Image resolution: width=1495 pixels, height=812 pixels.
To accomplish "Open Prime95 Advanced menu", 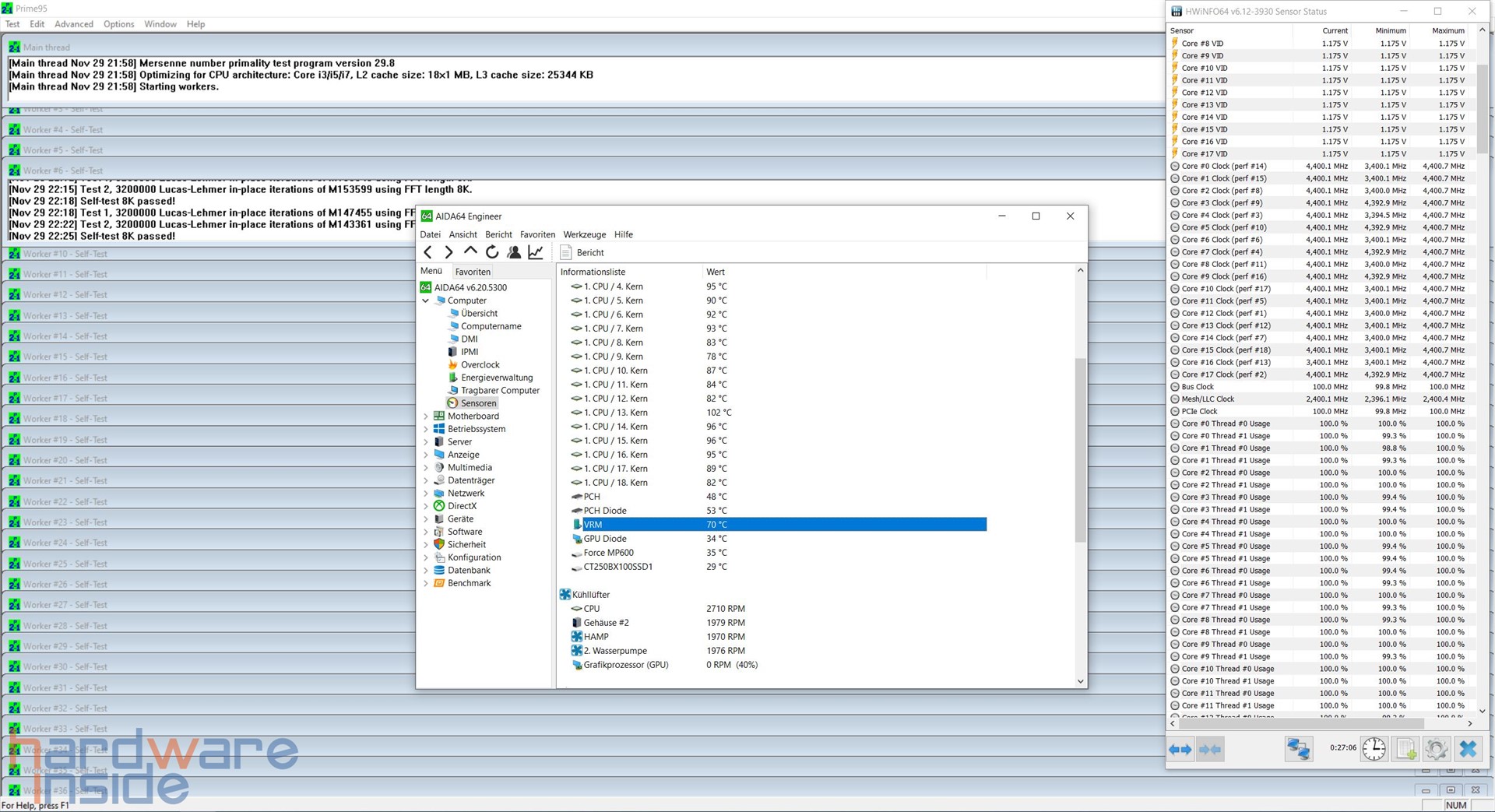I will [x=74, y=24].
